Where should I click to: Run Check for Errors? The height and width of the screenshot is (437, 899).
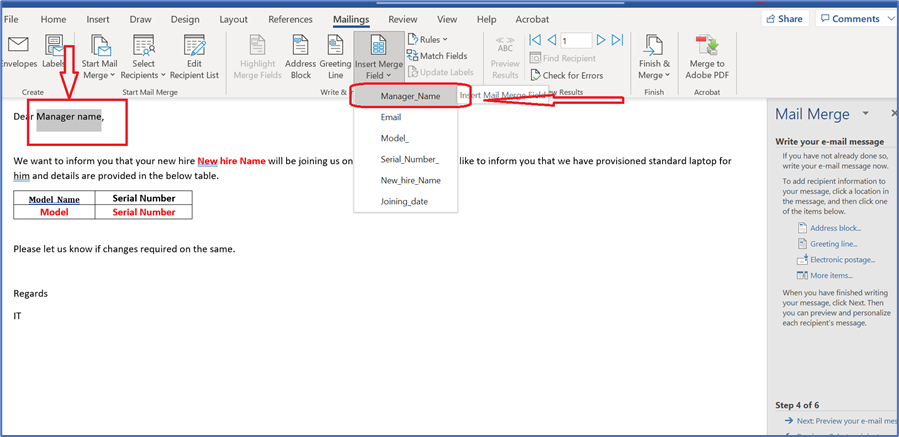(566, 75)
